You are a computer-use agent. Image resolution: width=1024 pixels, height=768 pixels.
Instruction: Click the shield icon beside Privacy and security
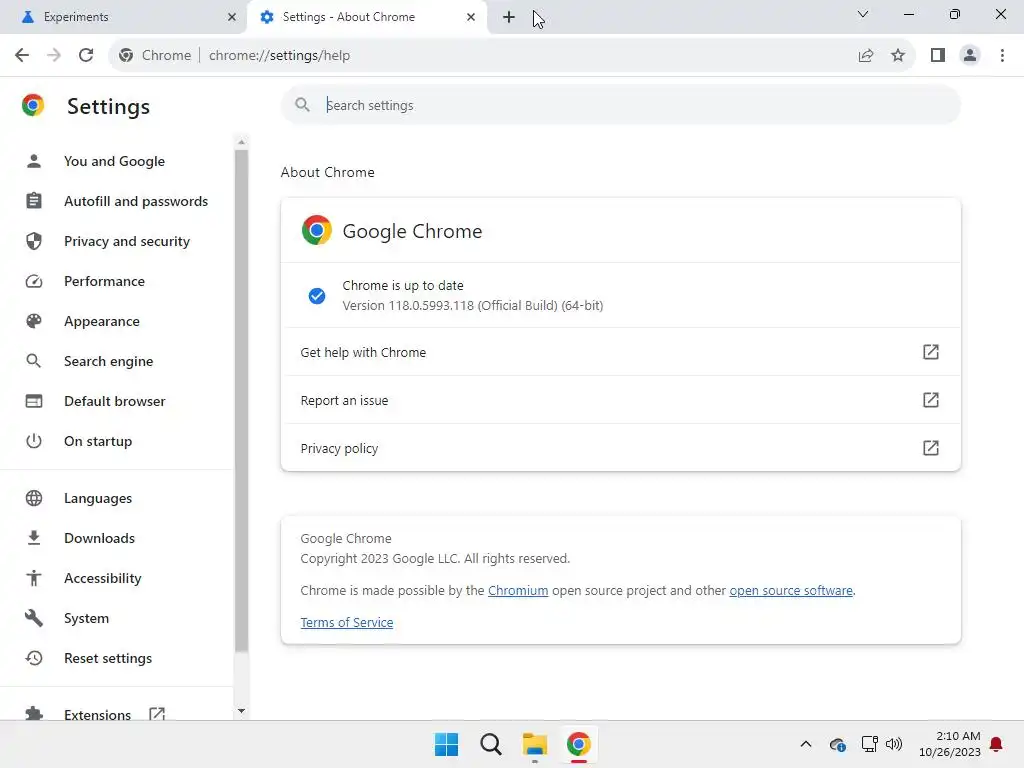(x=34, y=241)
